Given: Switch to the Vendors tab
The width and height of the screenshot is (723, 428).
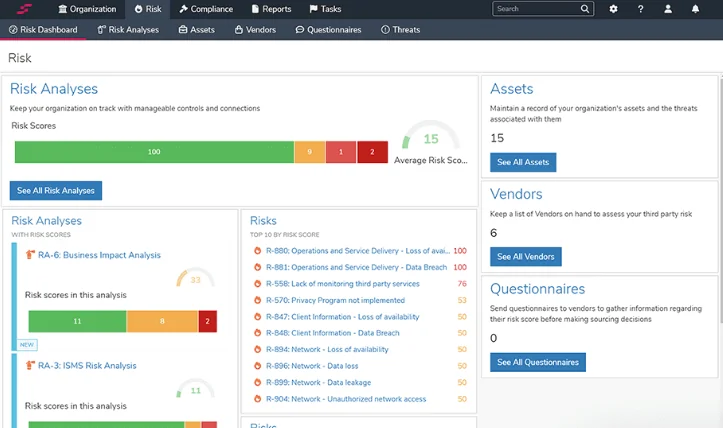Looking at the screenshot, I should 255,30.
